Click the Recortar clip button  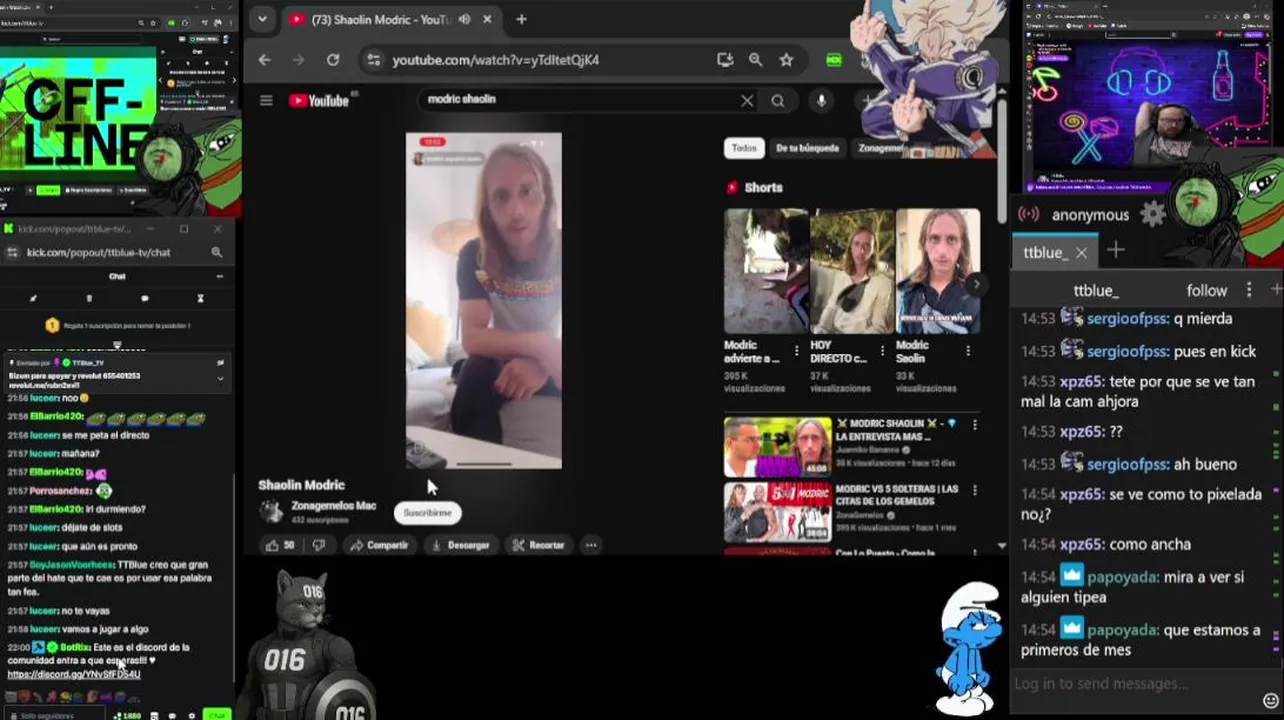(x=539, y=545)
